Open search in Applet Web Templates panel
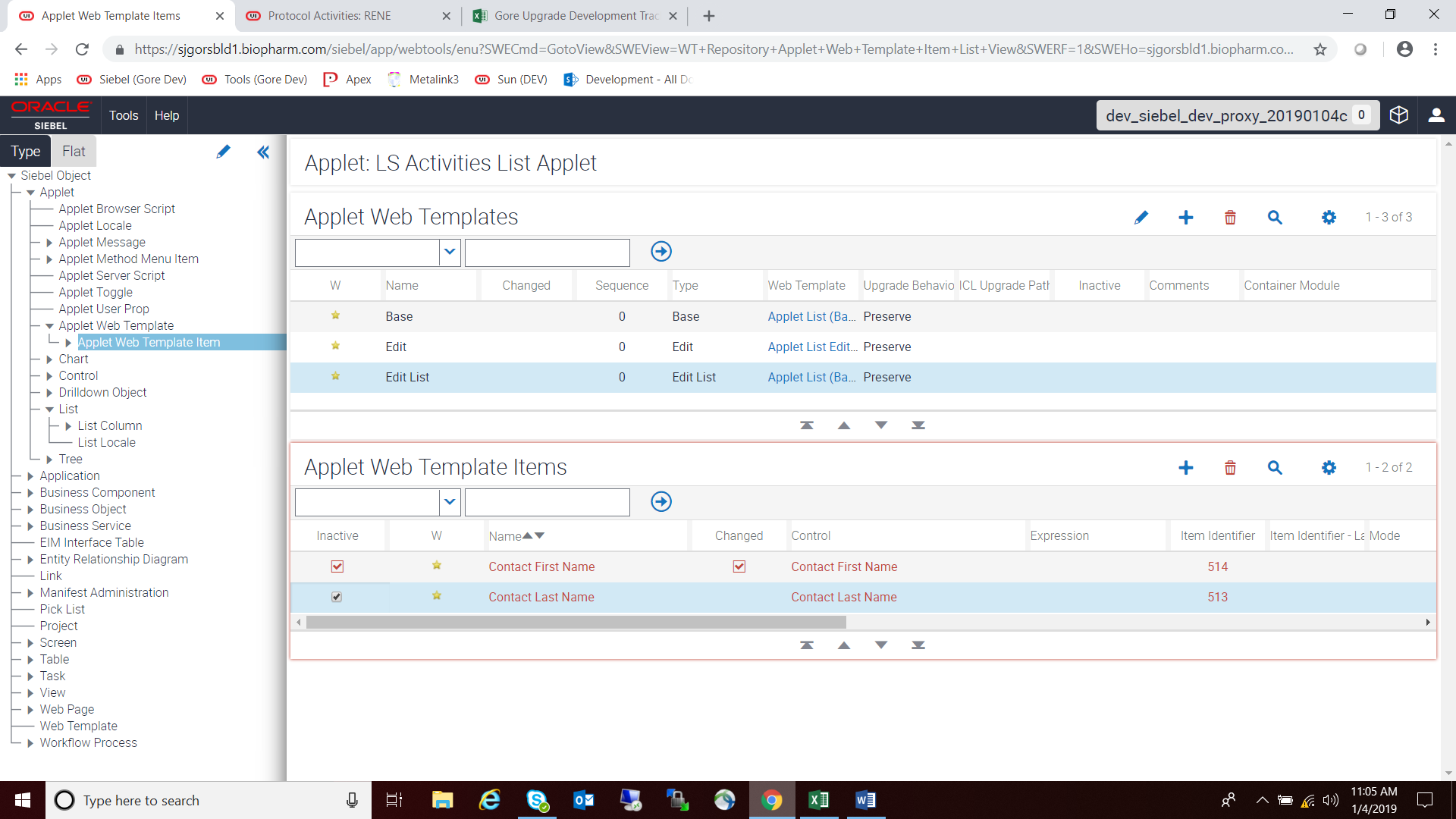 point(1275,217)
